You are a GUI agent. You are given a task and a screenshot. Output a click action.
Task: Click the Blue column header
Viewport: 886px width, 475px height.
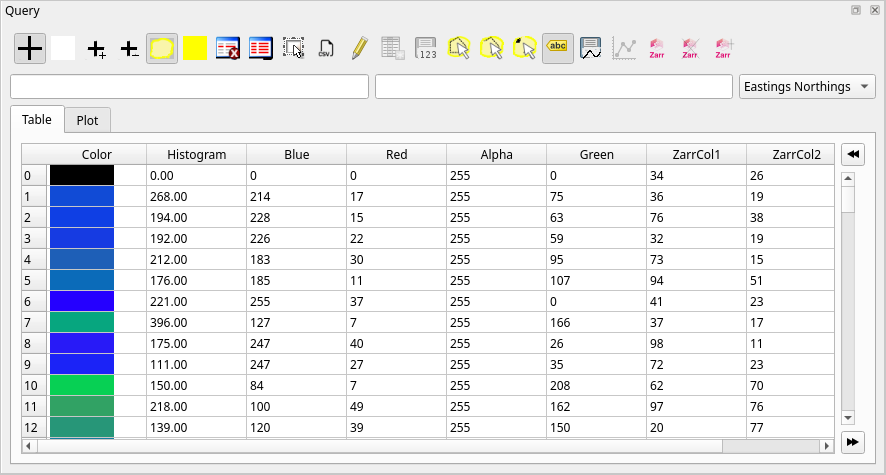click(x=297, y=154)
